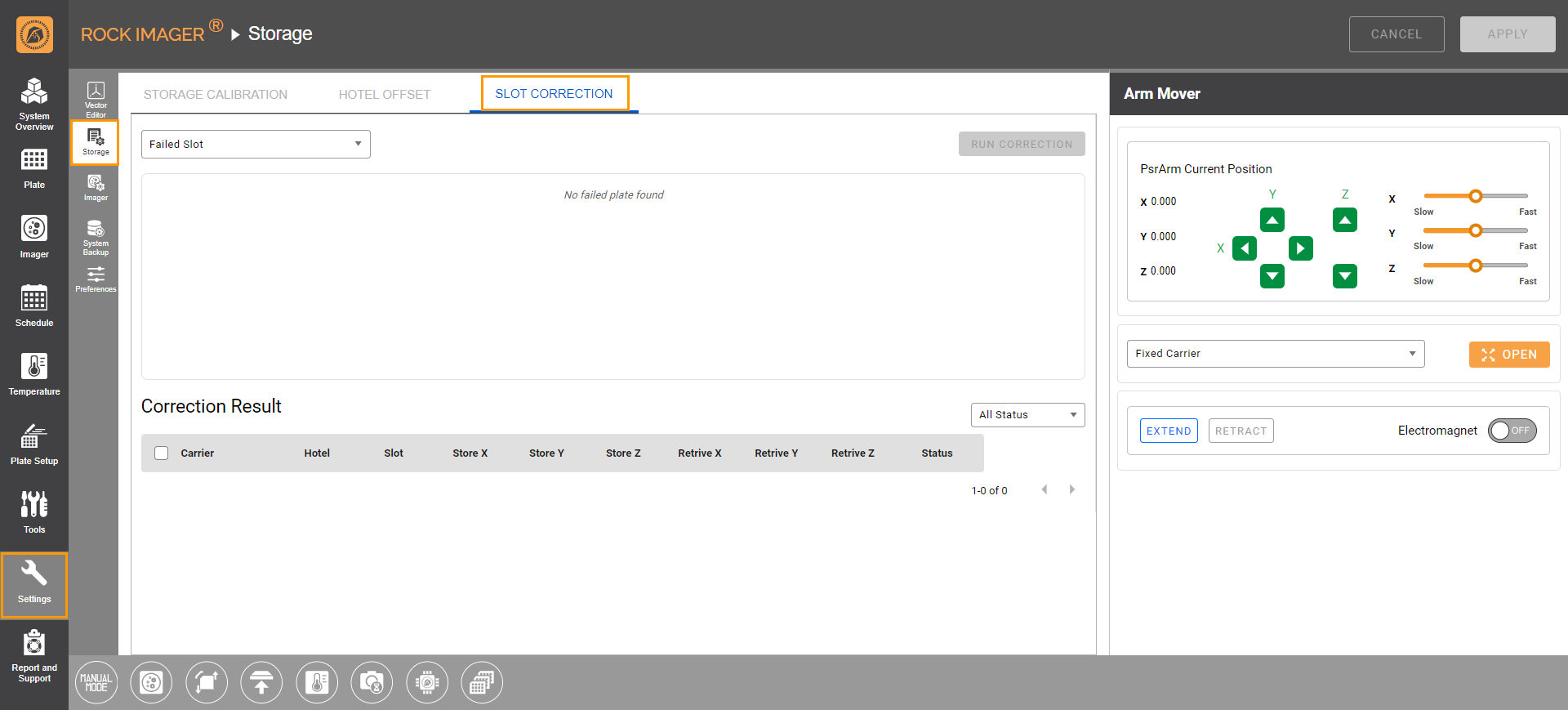Expand the Failed Slot dropdown
This screenshot has width=1568, height=710.
(x=256, y=145)
